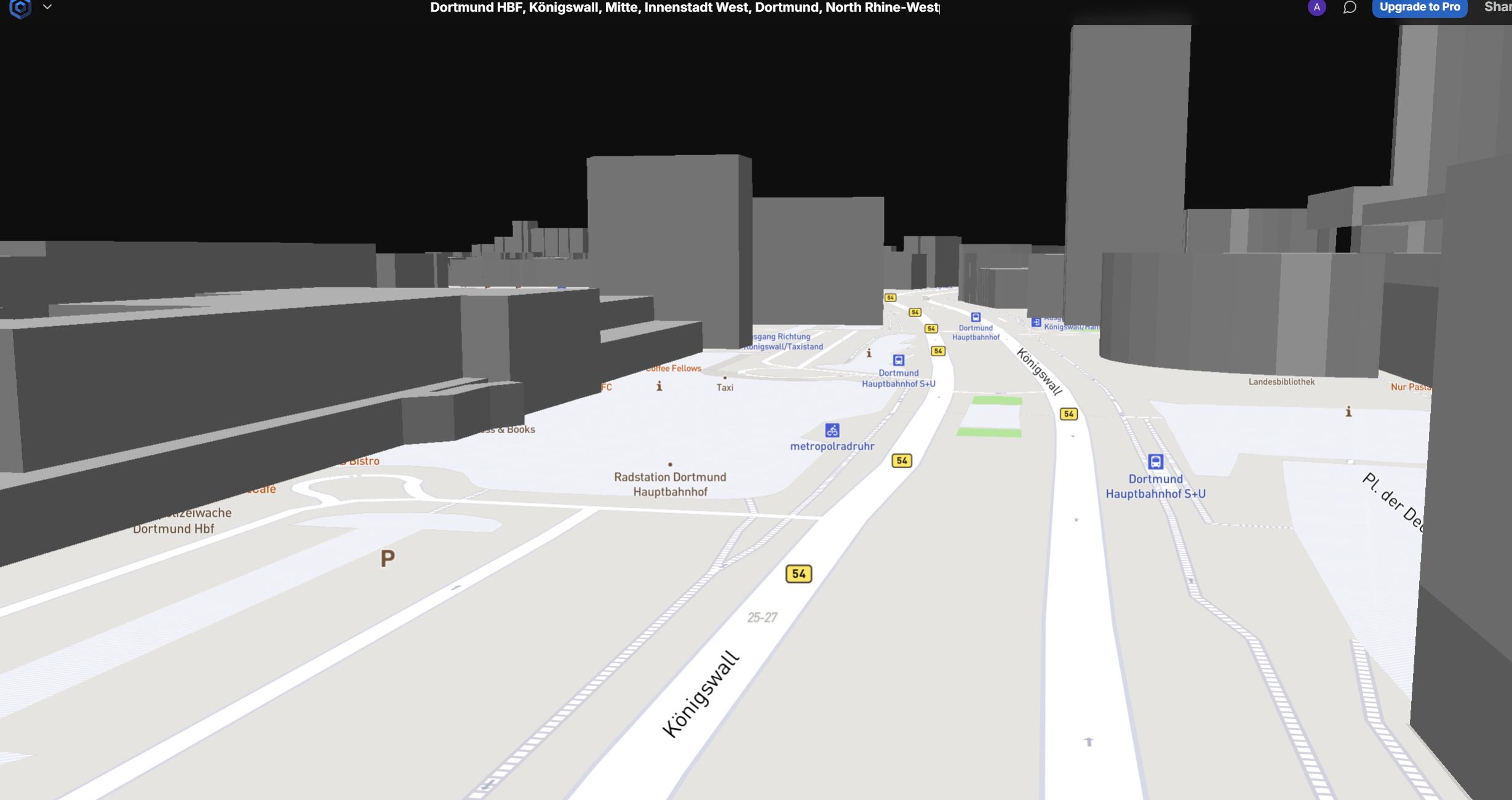Select the Radstation Dortmund Hauptbahnhof label
Screen dimensions: 1512x800
coord(670,484)
